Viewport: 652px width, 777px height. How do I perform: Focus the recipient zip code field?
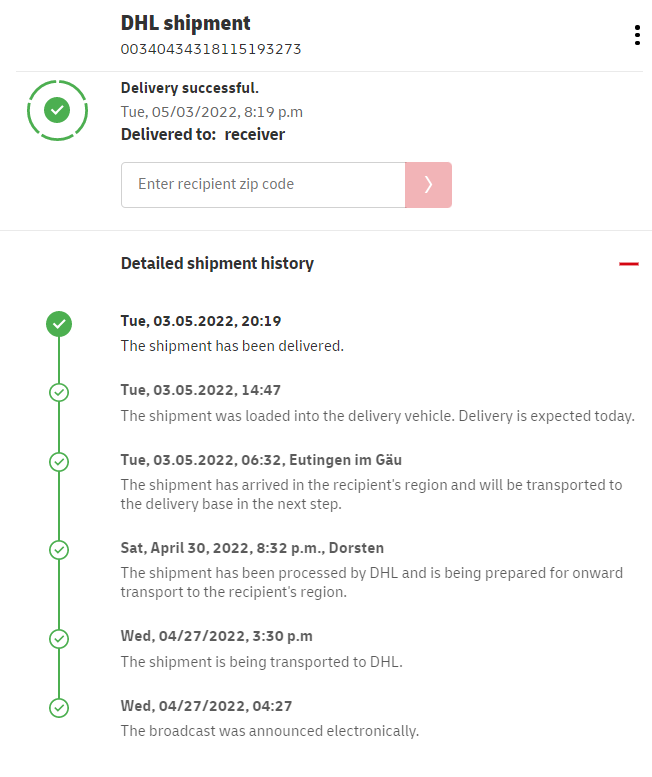(263, 185)
